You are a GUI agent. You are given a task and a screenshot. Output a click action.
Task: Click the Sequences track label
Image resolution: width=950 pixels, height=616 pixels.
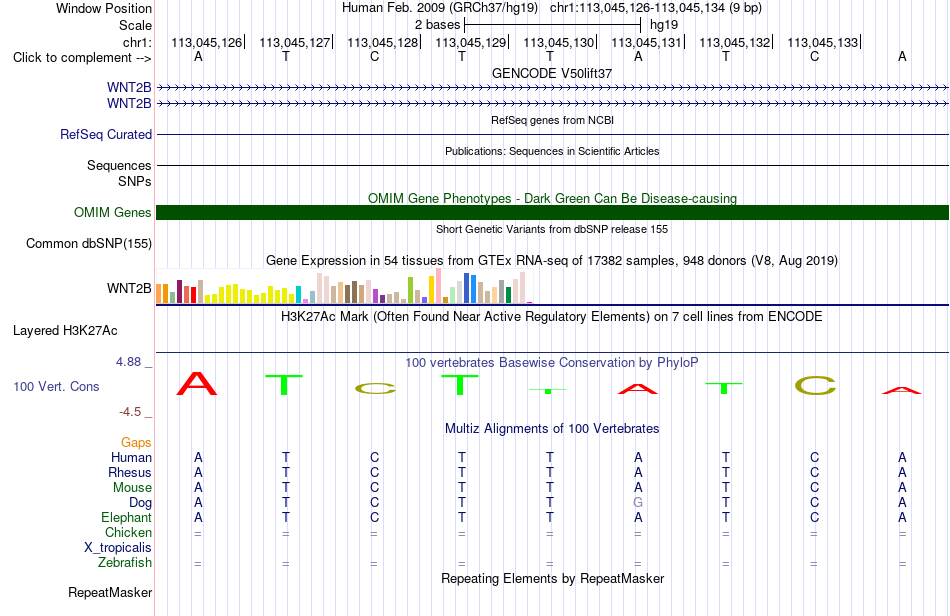119,165
